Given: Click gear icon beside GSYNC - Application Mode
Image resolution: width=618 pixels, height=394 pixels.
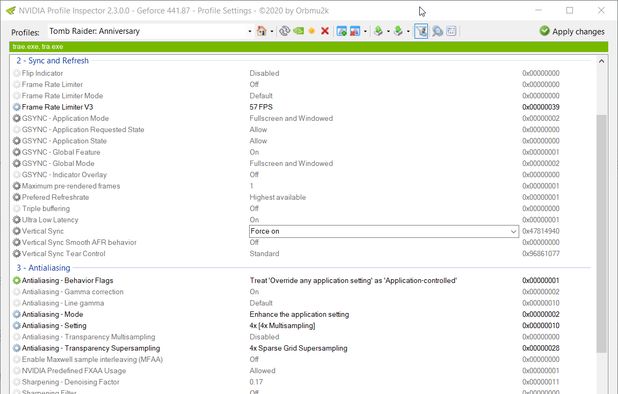Looking at the screenshot, I should 17,118.
